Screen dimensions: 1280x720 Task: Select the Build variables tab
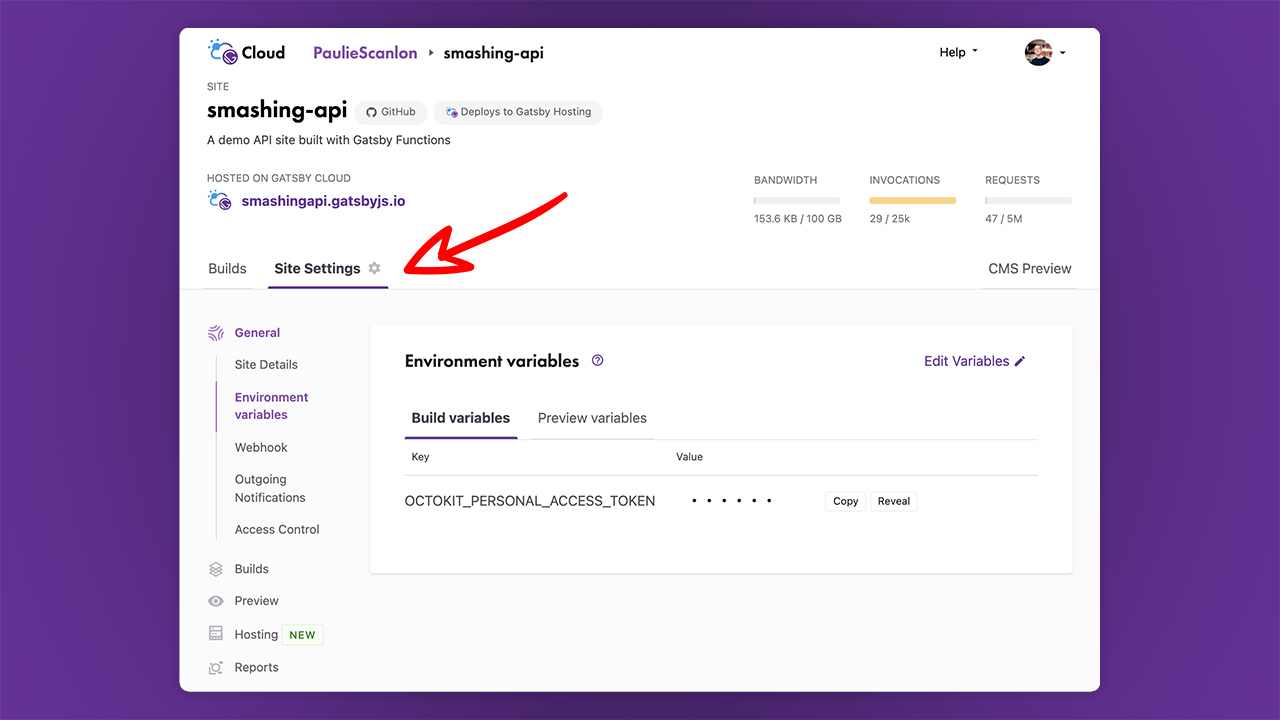click(x=460, y=418)
